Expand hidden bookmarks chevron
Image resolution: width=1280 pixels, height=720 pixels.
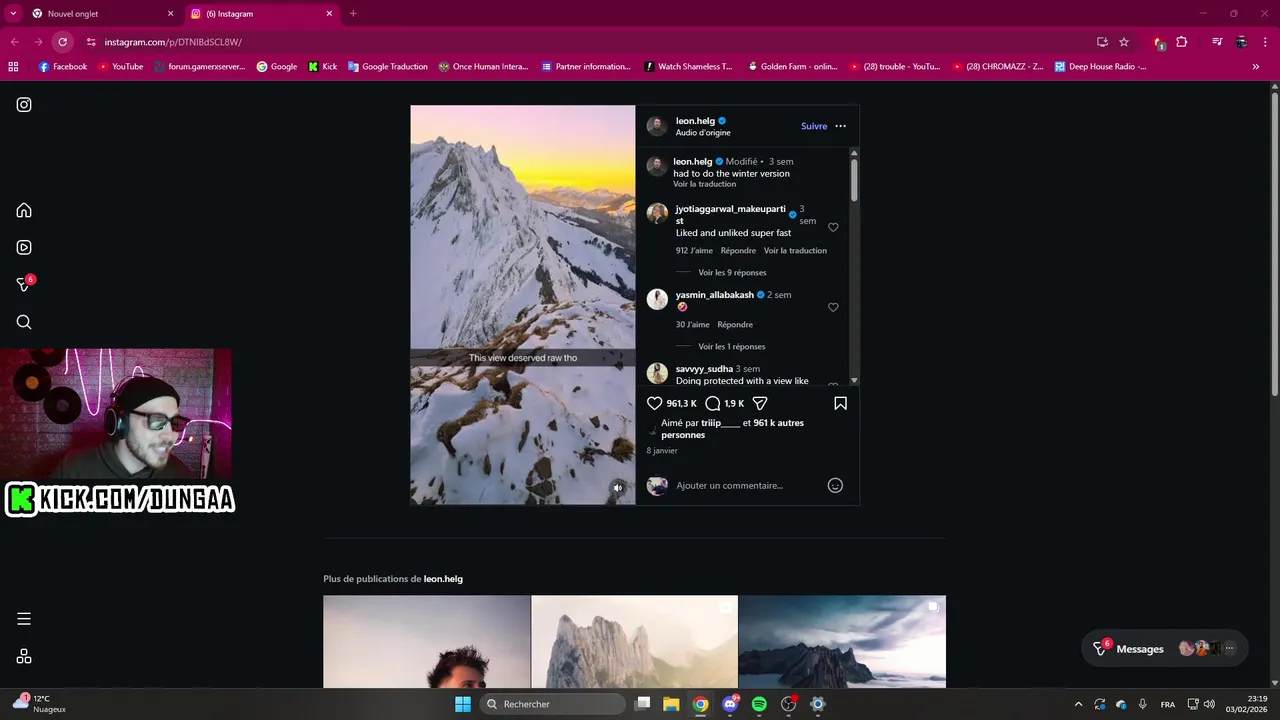[1256, 67]
